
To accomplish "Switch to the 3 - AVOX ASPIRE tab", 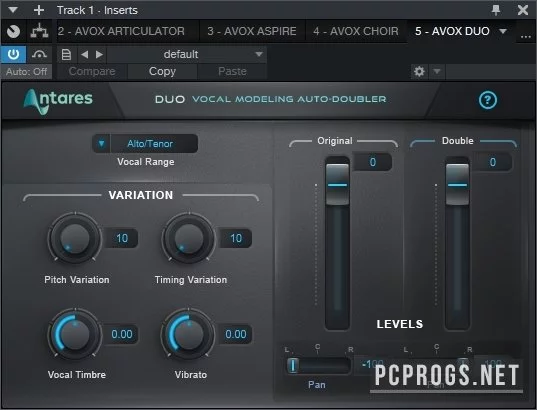I will pos(252,31).
